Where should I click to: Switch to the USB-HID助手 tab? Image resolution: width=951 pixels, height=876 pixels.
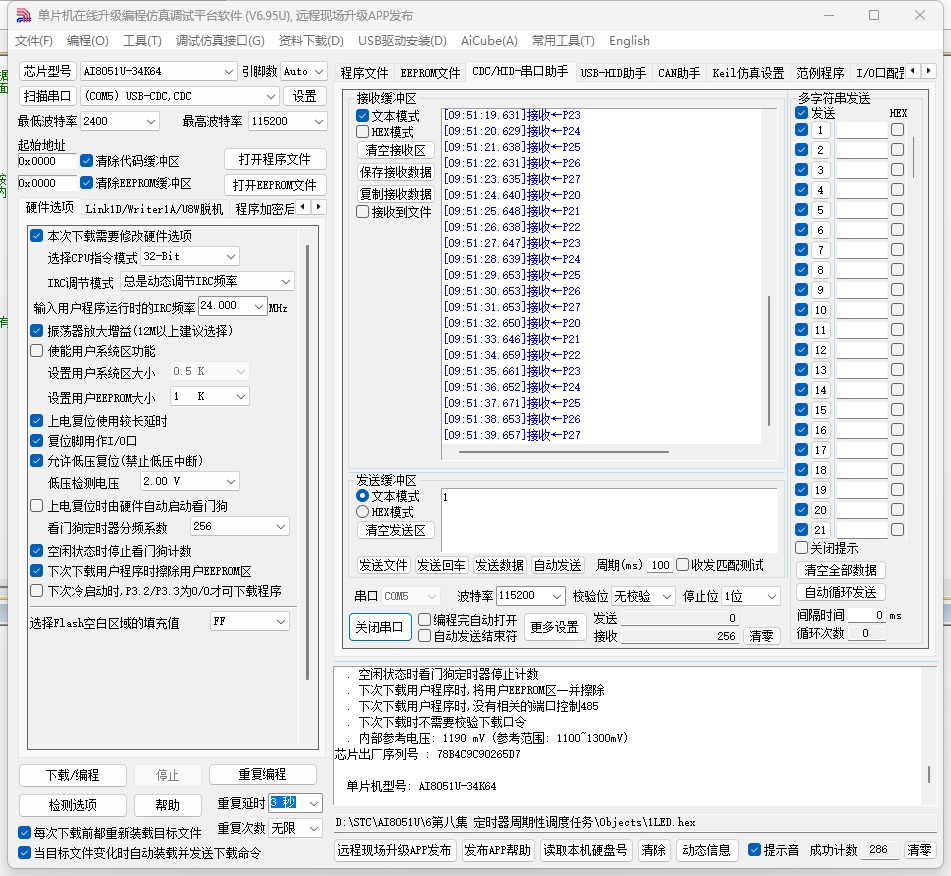613,73
